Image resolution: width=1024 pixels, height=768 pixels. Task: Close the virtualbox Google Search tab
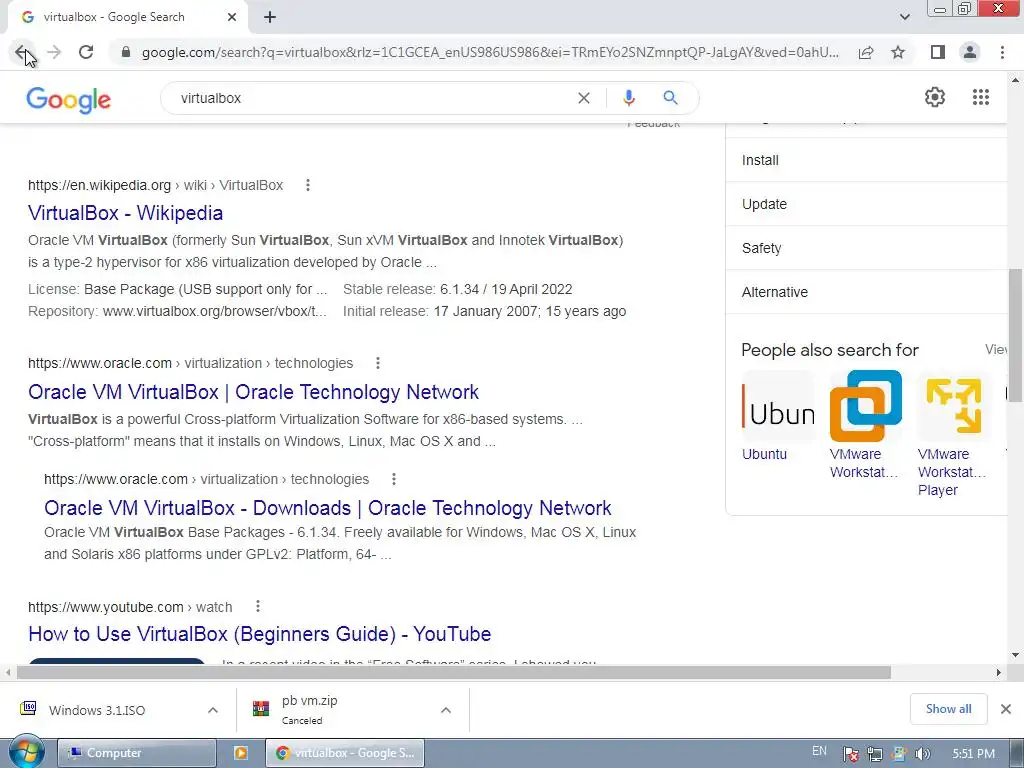[232, 17]
